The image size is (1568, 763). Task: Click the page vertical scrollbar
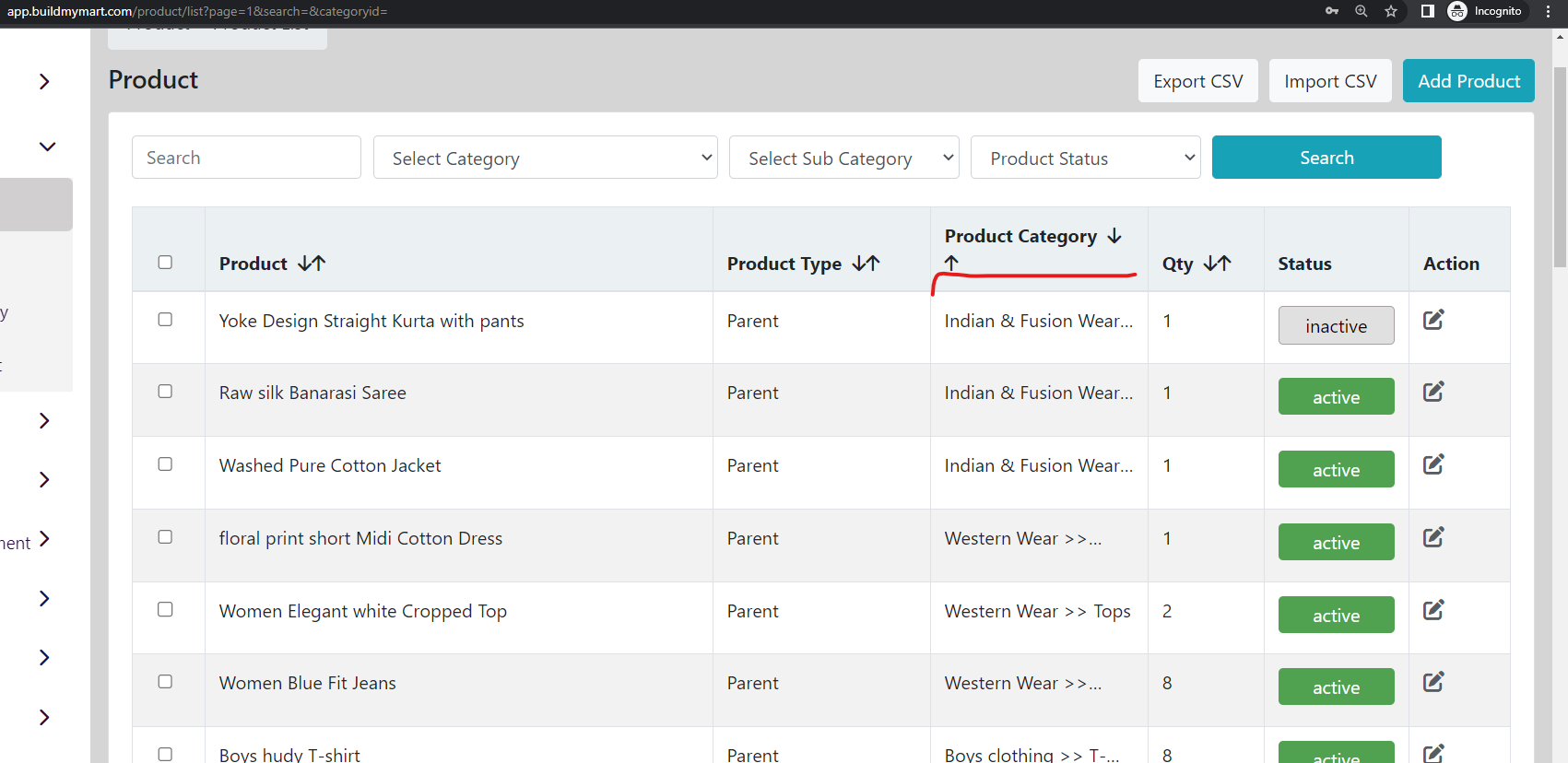1560,166
